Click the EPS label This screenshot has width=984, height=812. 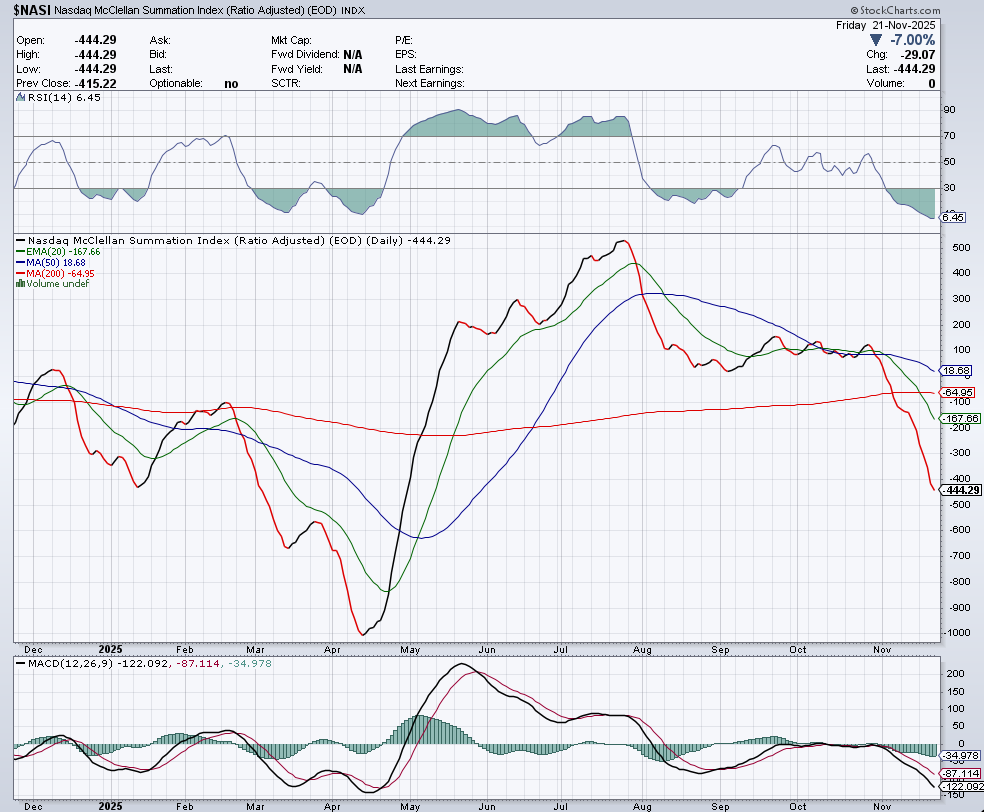click(x=405, y=55)
